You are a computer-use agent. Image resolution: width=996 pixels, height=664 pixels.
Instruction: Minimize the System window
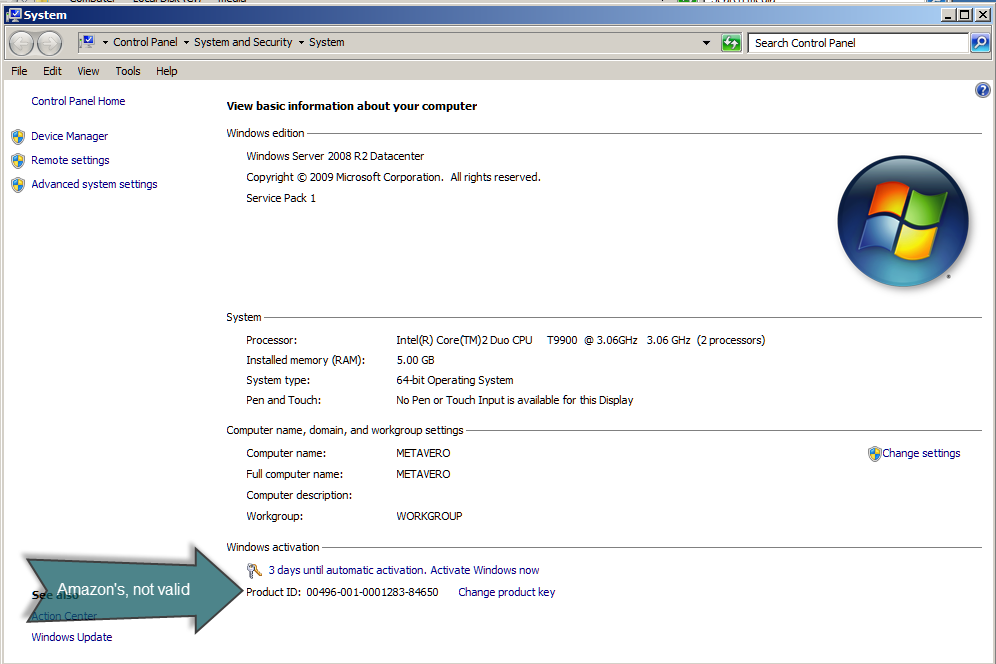948,15
